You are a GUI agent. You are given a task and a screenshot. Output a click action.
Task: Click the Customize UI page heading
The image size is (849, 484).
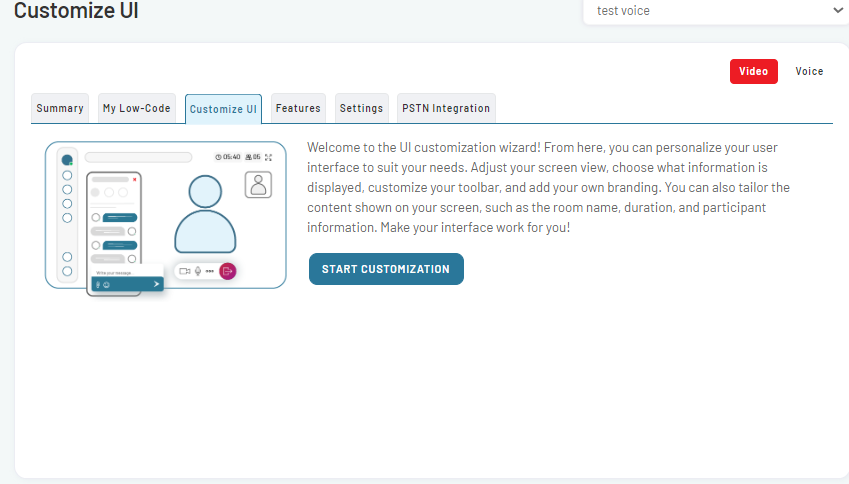click(x=76, y=10)
